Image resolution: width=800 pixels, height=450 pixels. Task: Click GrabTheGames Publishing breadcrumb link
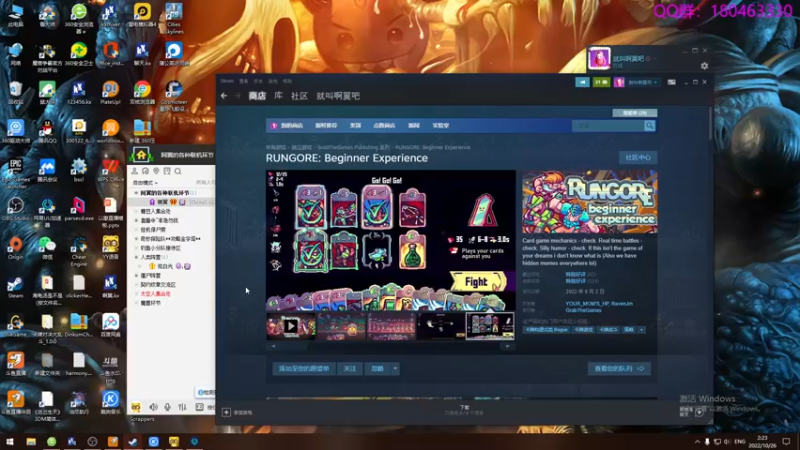click(353, 147)
